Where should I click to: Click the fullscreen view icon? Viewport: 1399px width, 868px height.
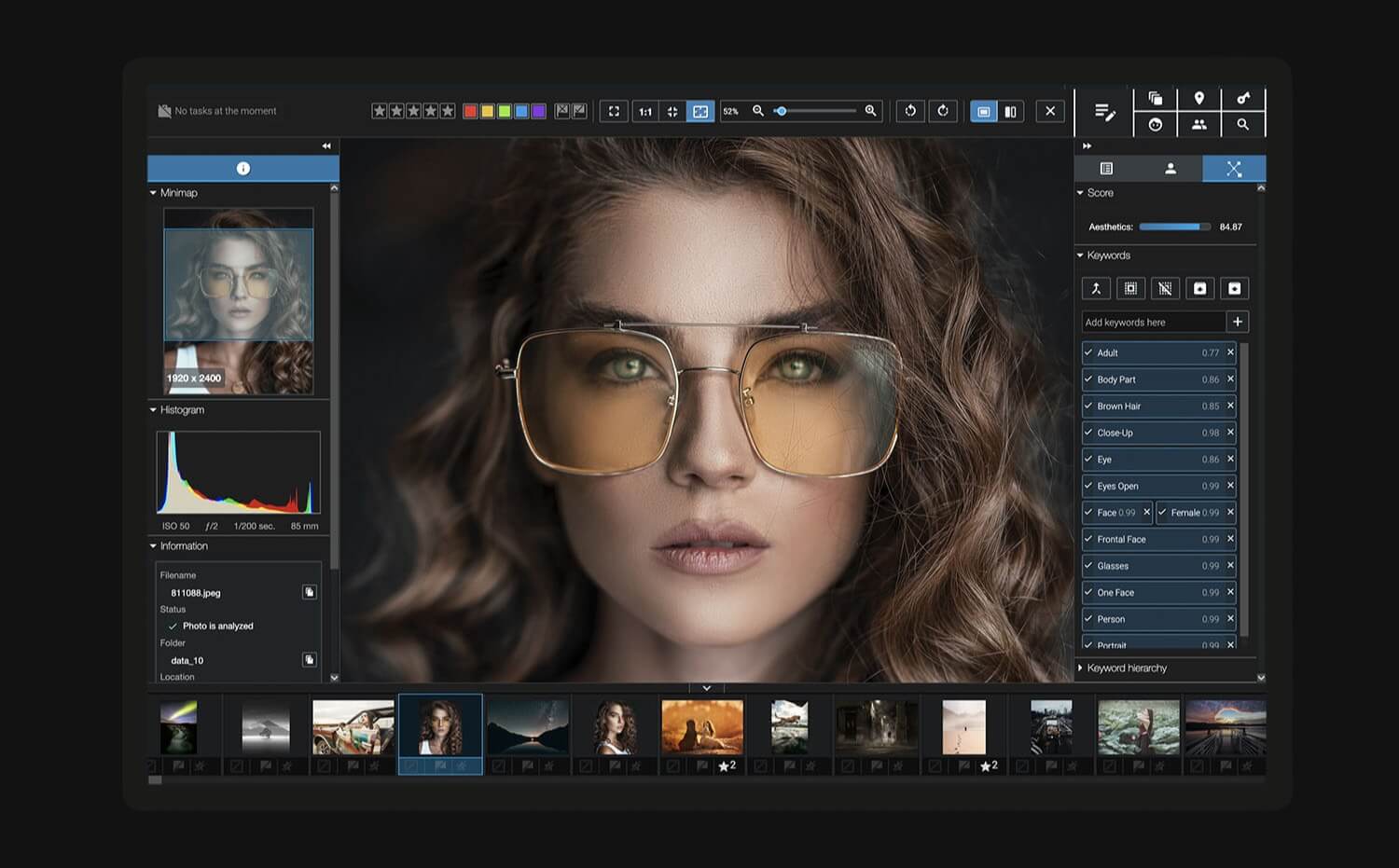(614, 111)
